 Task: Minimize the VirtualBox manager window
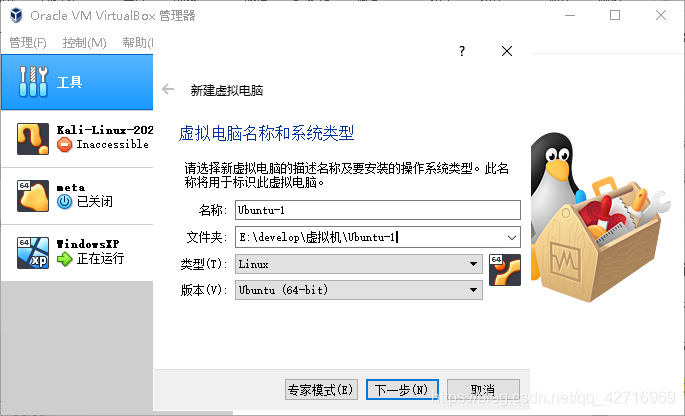coord(570,15)
